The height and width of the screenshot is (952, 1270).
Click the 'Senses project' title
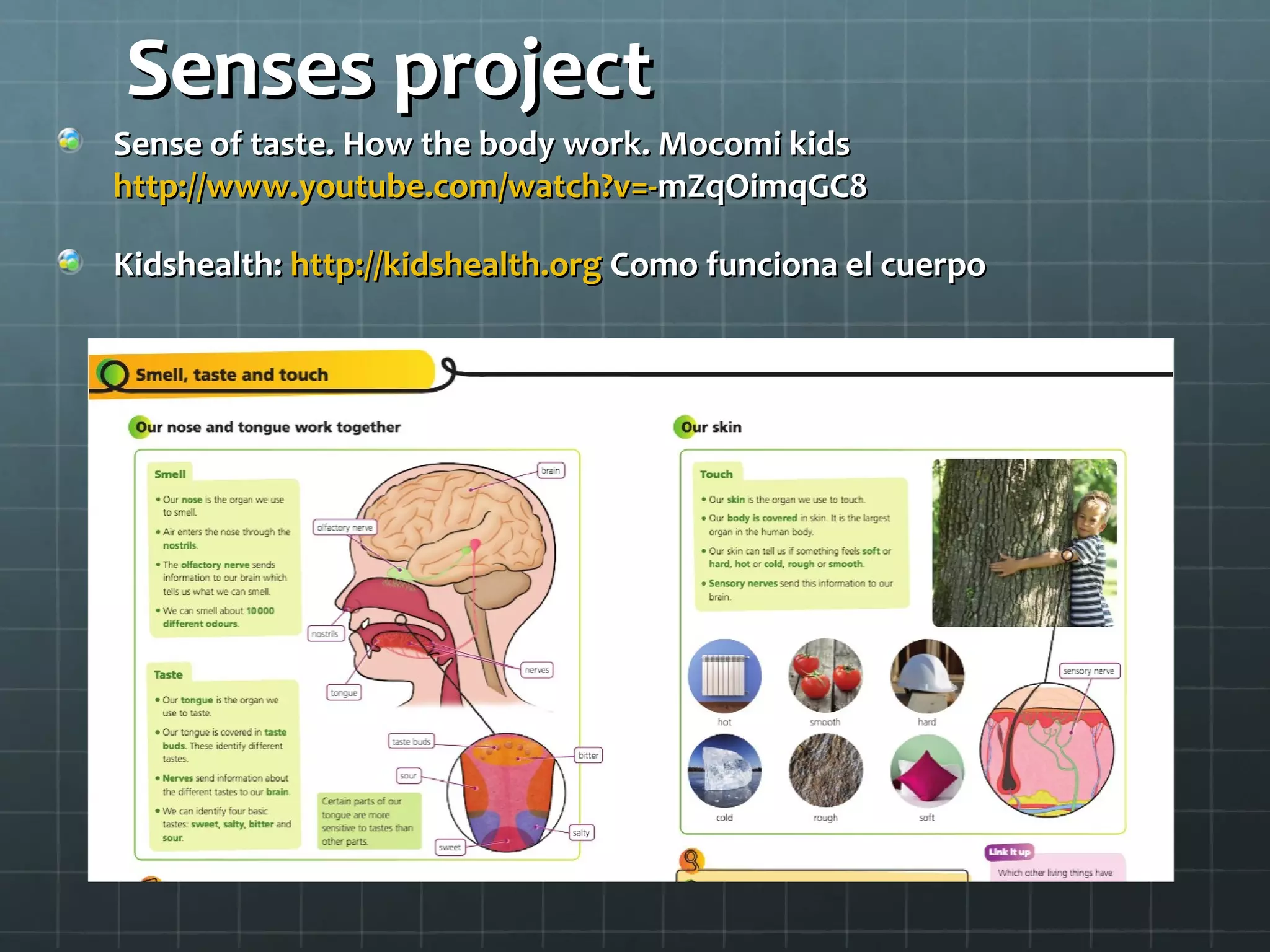pos(389,68)
